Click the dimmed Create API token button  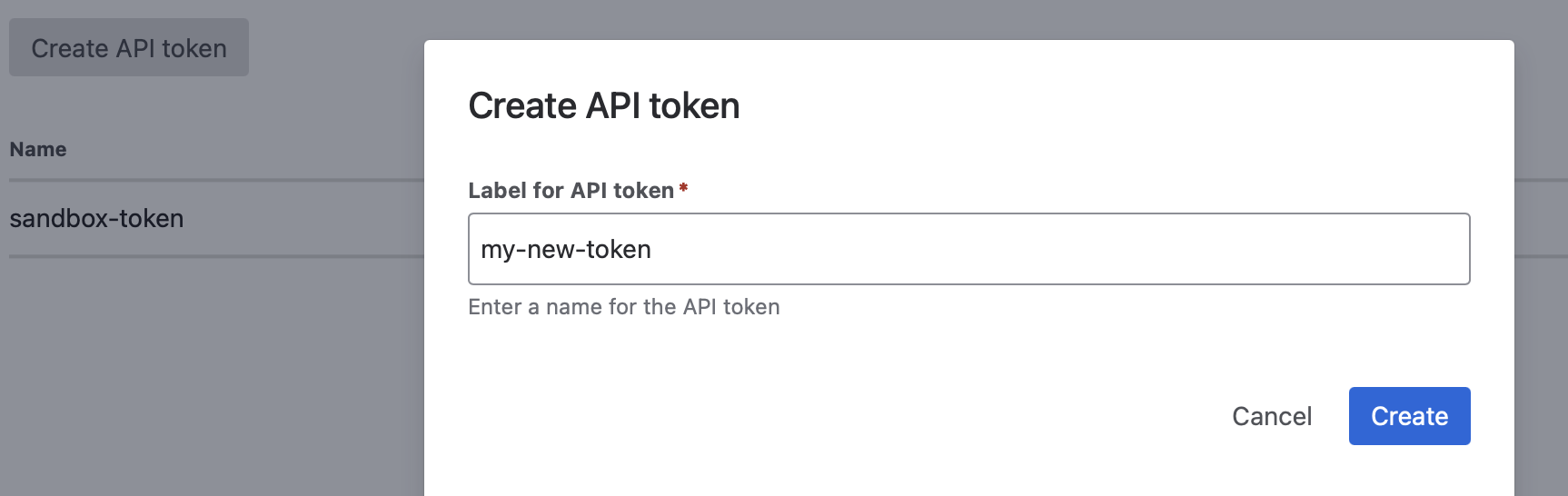click(129, 48)
